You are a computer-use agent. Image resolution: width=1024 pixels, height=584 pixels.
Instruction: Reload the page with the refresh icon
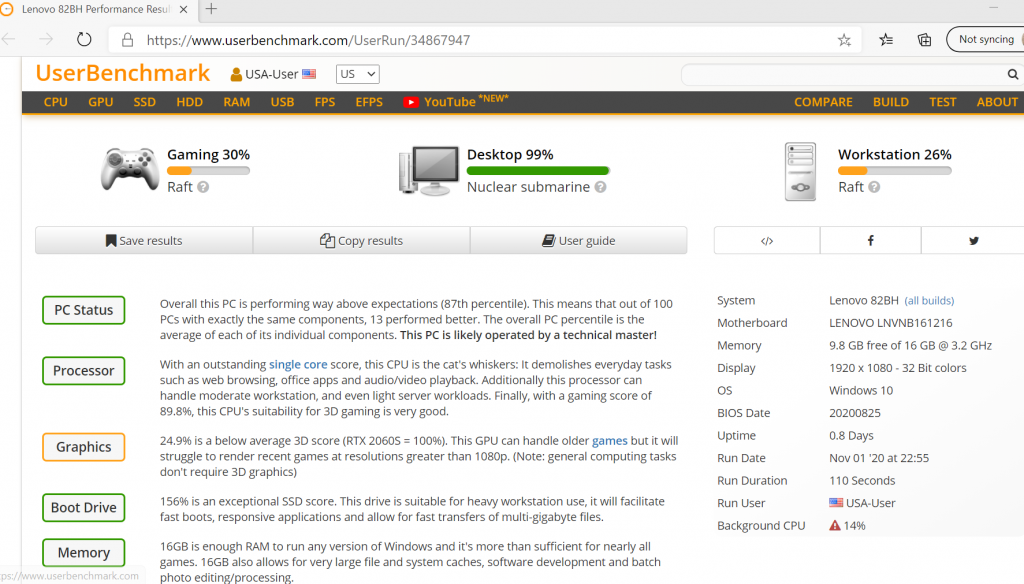pyautogui.click(x=84, y=40)
